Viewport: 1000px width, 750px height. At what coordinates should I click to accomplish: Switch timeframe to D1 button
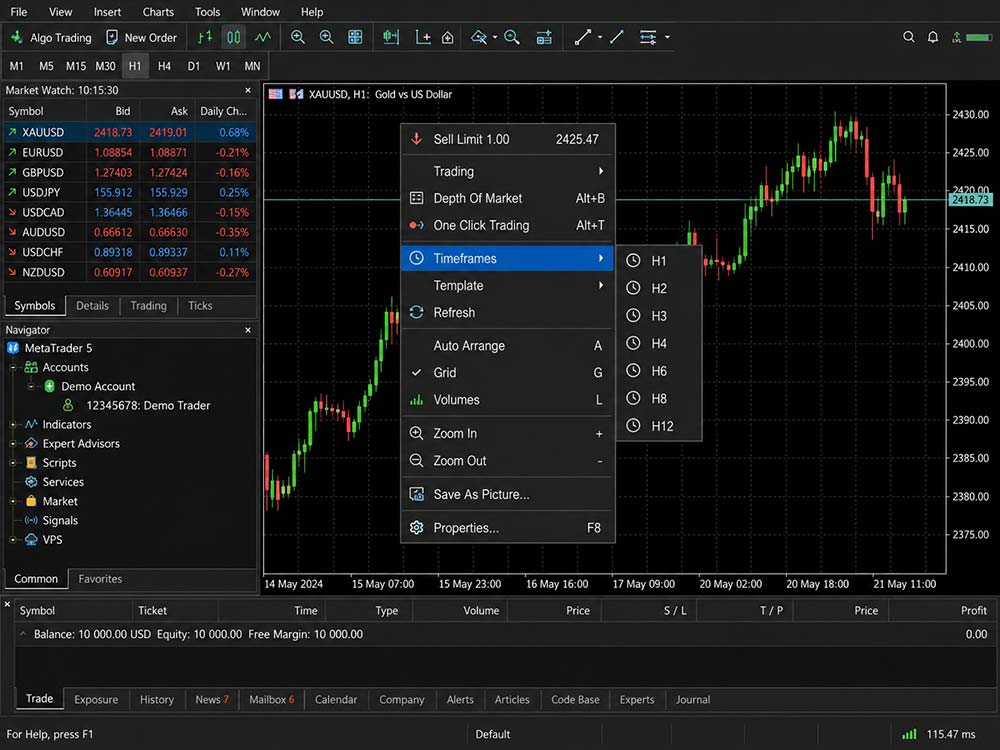click(194, 66)
